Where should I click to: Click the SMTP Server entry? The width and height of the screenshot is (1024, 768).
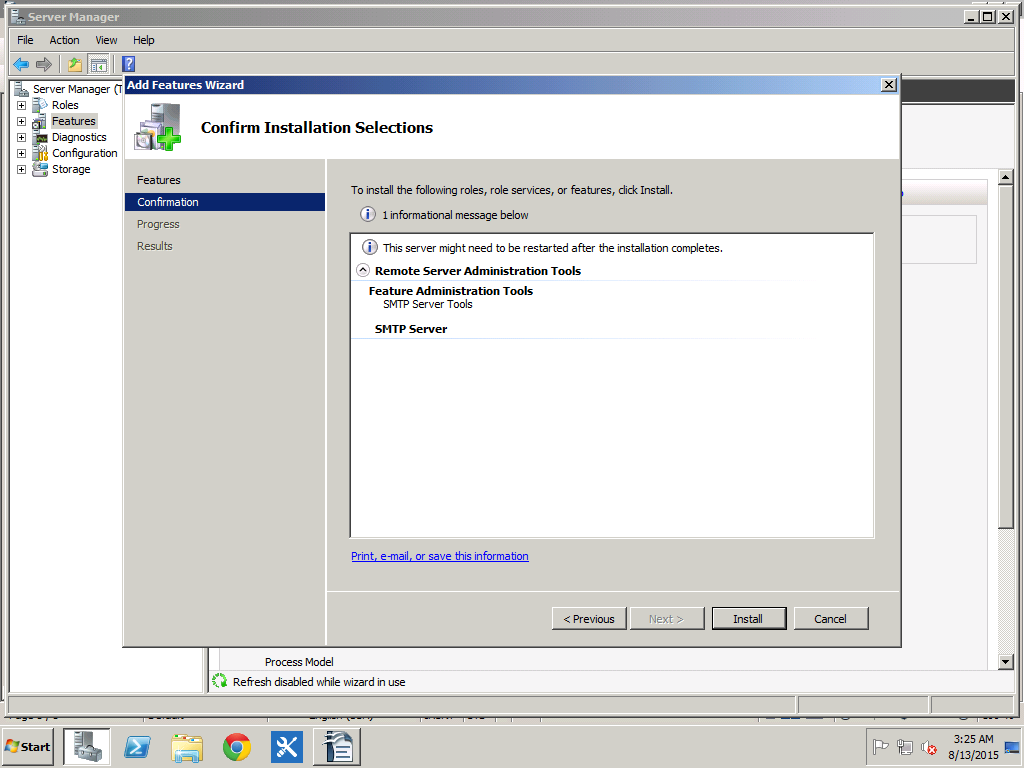point(411,329)
